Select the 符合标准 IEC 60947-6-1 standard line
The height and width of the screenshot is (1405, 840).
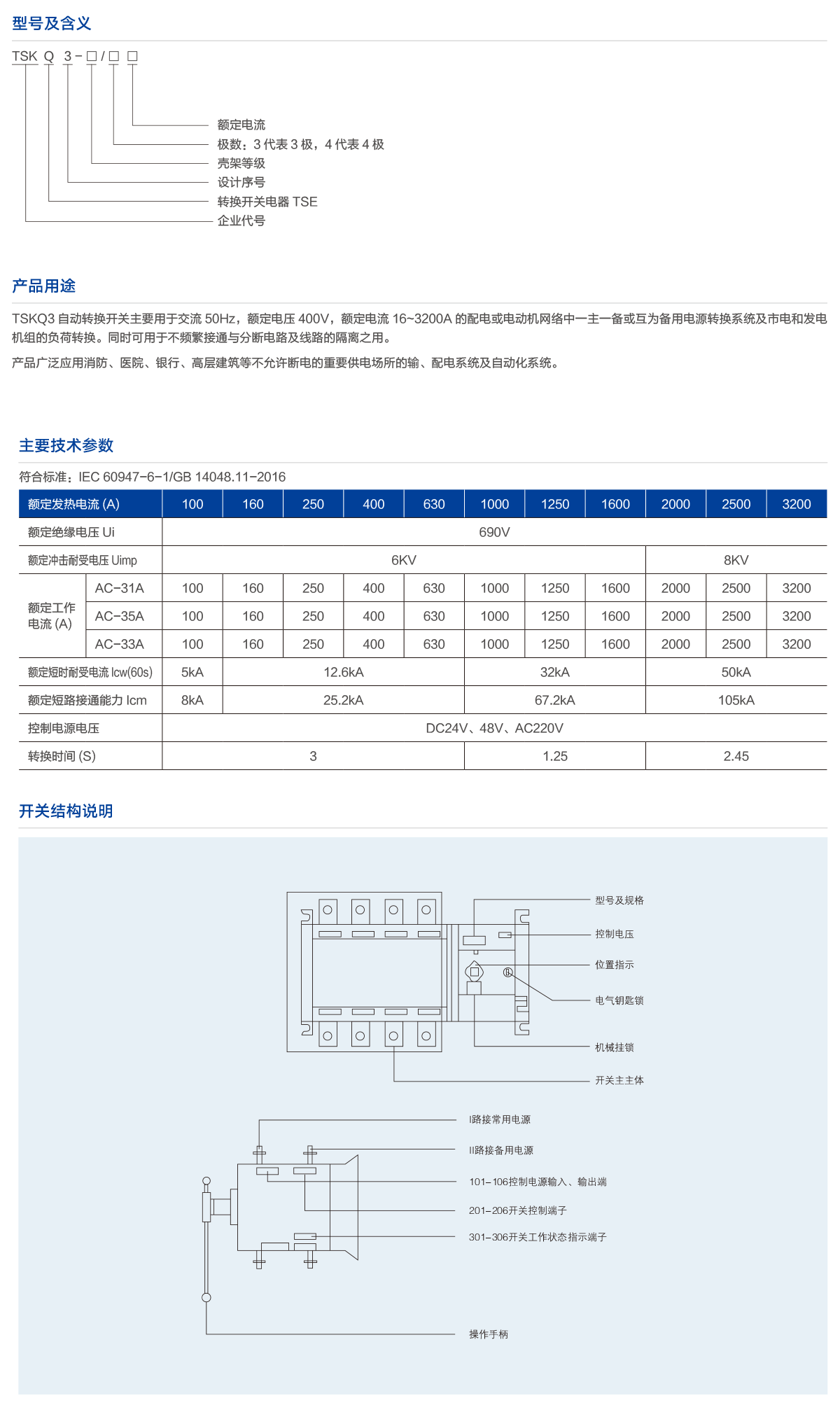click(x=153, y=477)
